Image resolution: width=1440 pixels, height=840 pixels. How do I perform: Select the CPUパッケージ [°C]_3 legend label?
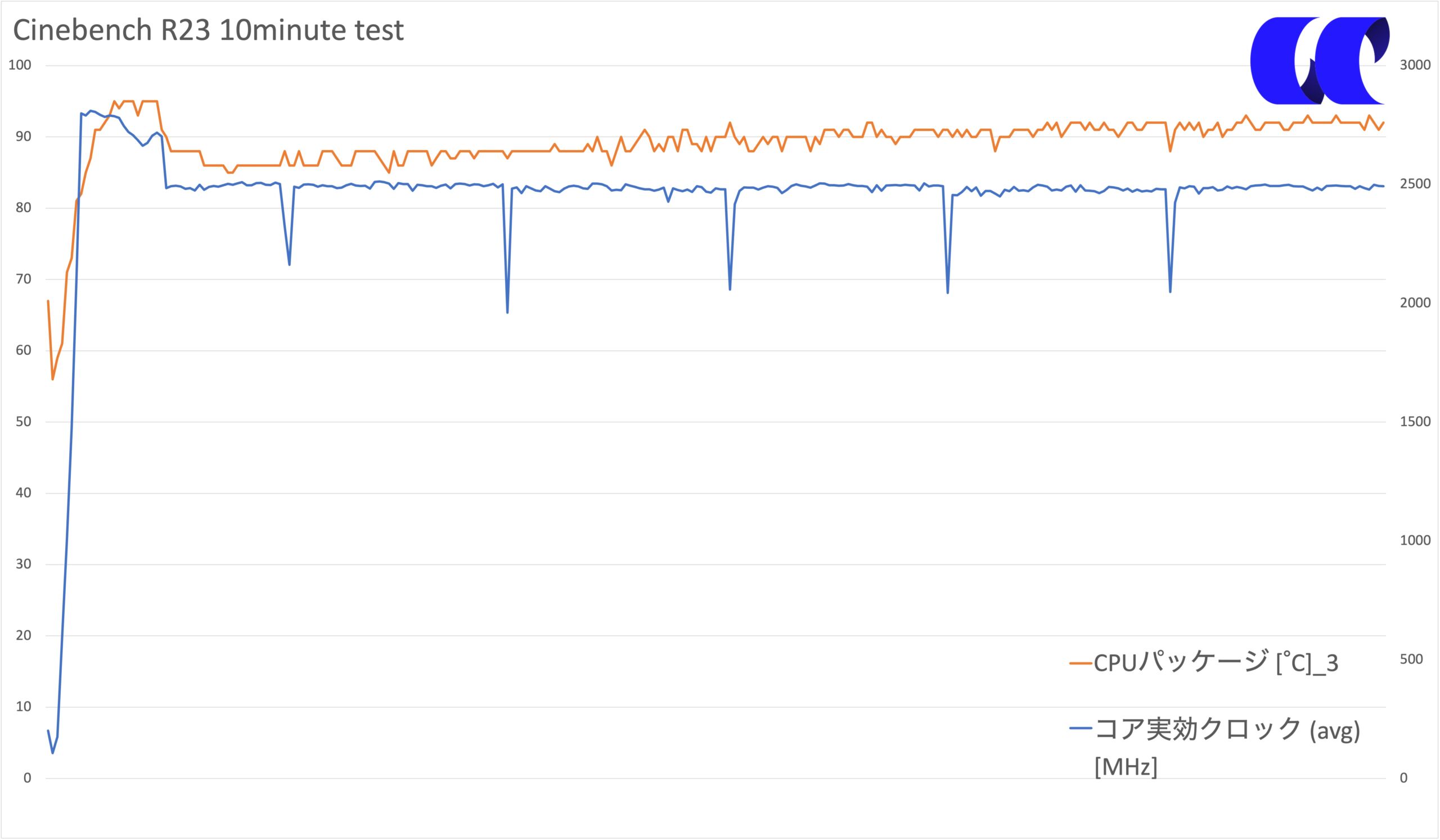[x=1216, y=663]
